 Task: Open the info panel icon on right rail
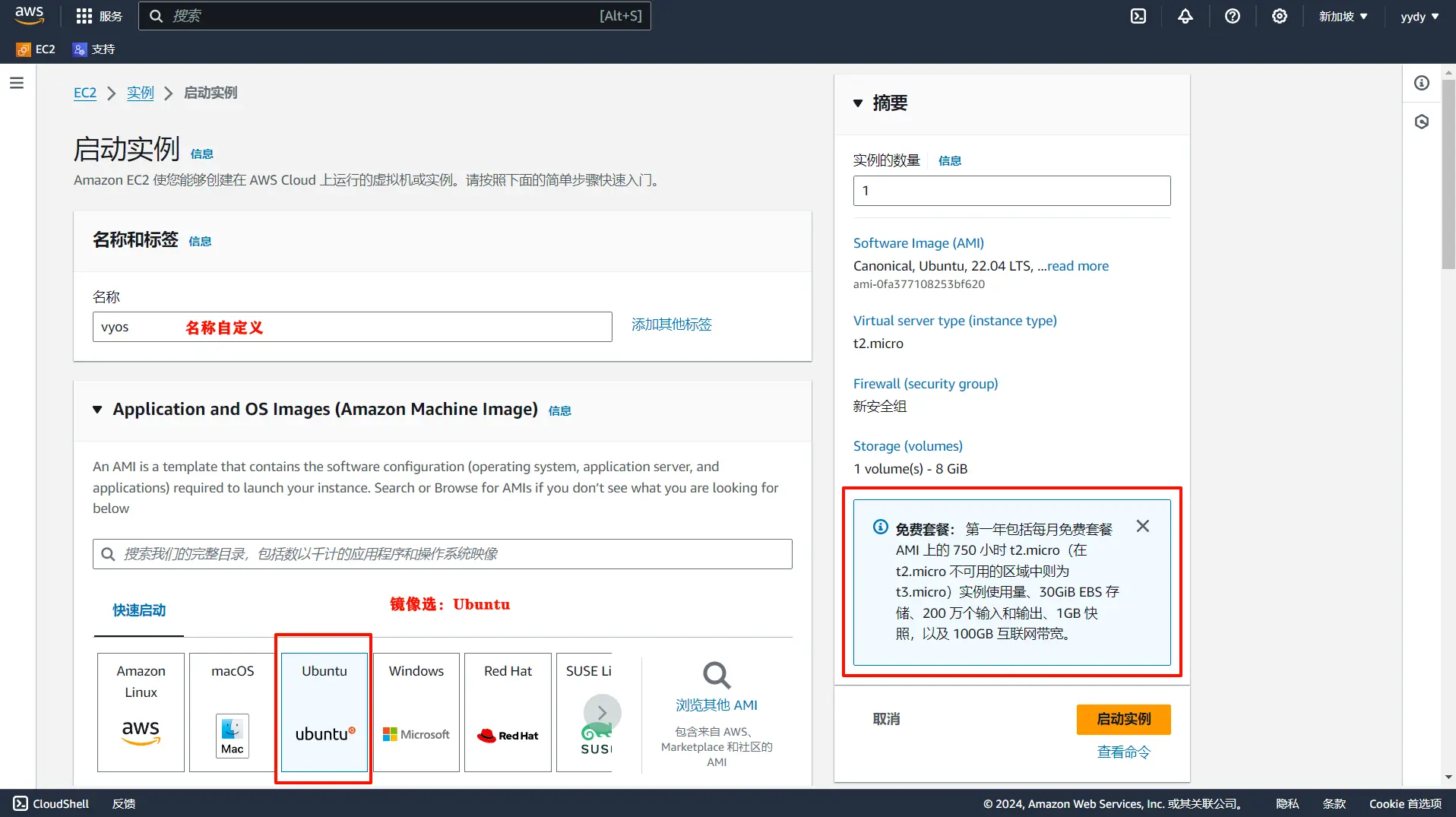point(1422,83)
